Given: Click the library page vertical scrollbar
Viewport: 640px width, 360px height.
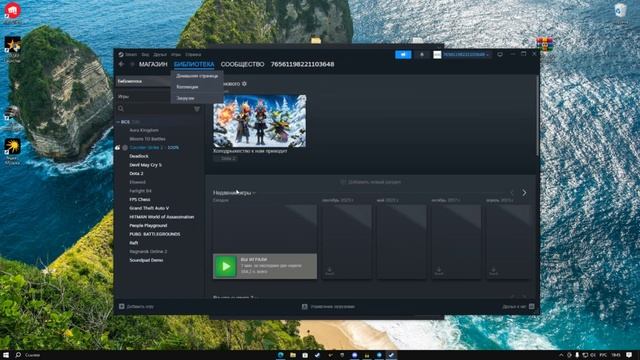Looking at the screenshot, I should (537, 116).
